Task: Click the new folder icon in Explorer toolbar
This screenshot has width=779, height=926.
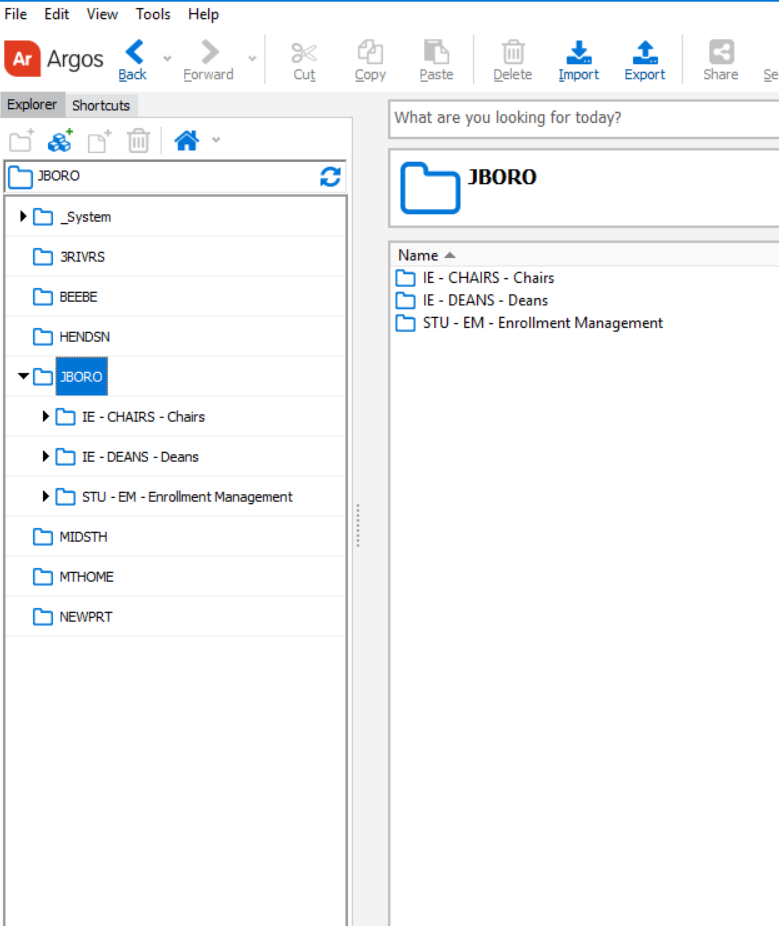Action: pyautogui.click(x=22, y=141)
